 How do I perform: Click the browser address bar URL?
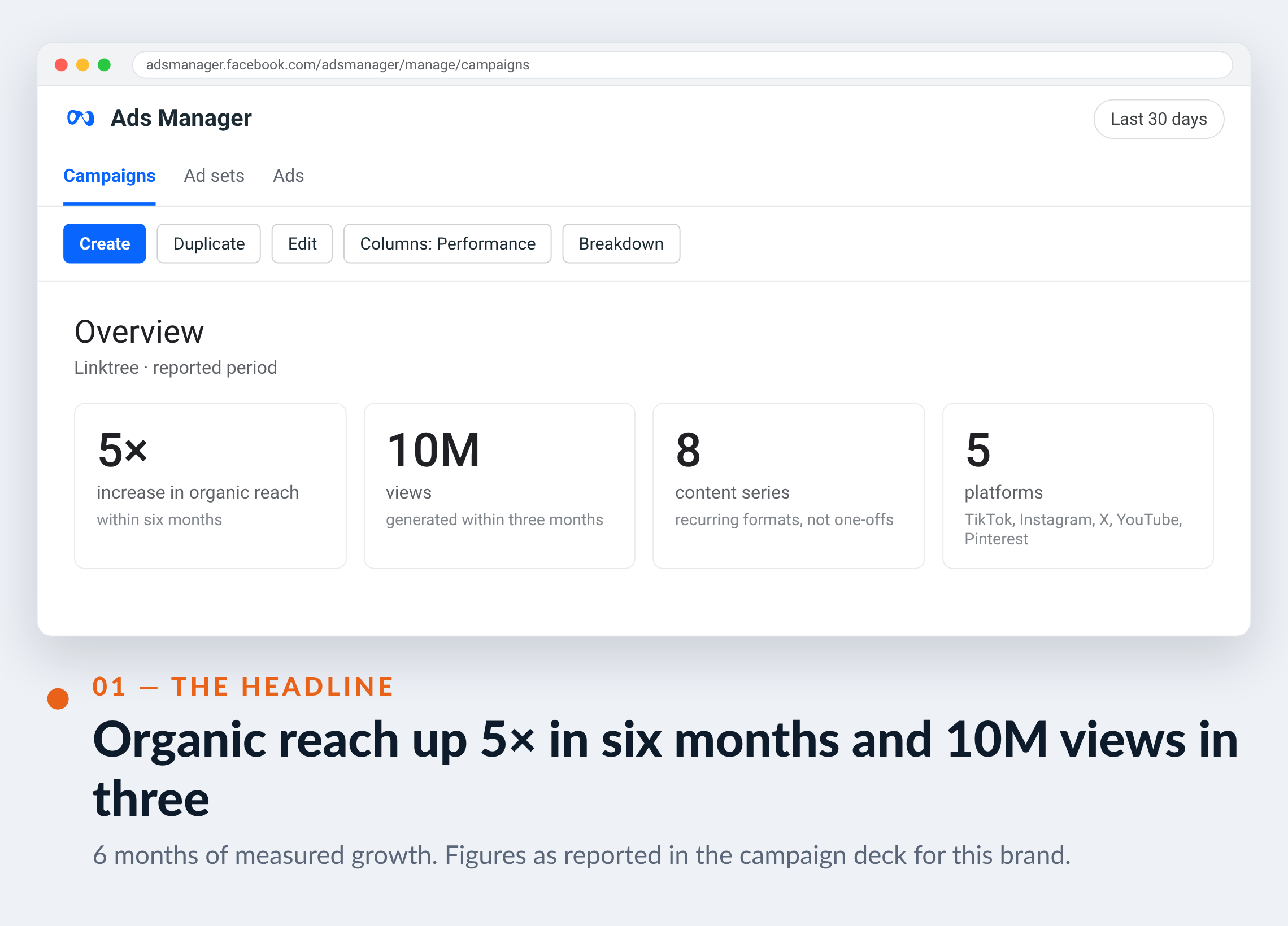click(x=682, y=65)
